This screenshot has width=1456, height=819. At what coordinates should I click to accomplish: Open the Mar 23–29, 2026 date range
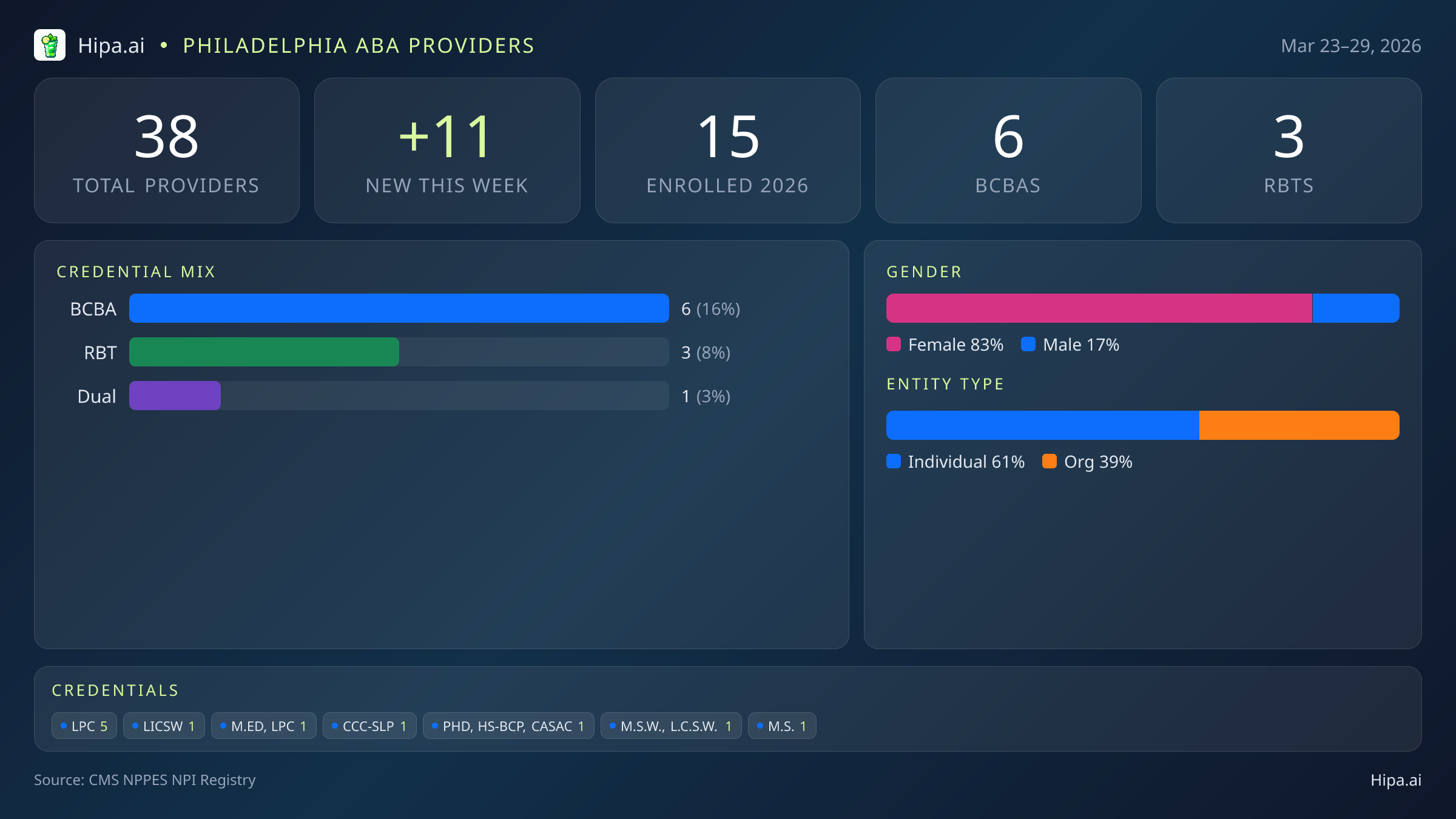coord(1352,45)
